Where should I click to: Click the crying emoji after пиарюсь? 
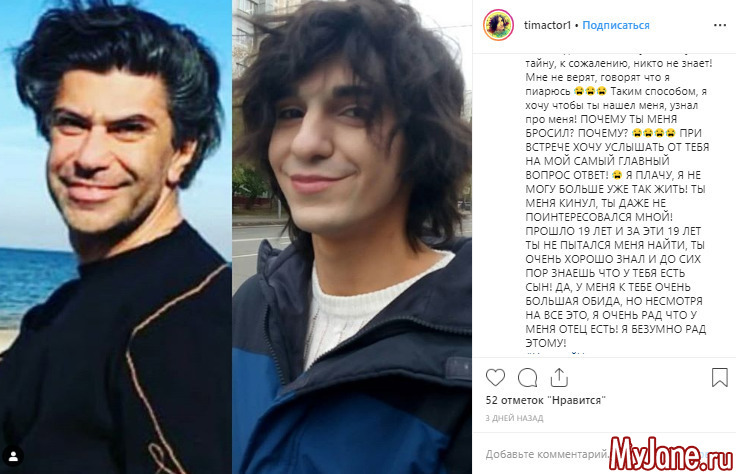tap(590, 91)
